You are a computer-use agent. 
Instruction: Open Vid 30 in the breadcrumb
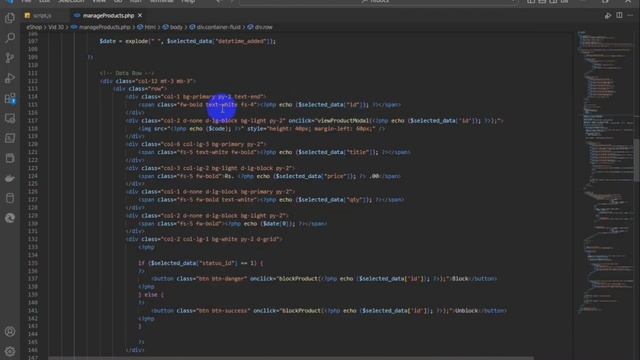[x=56, y=27]
